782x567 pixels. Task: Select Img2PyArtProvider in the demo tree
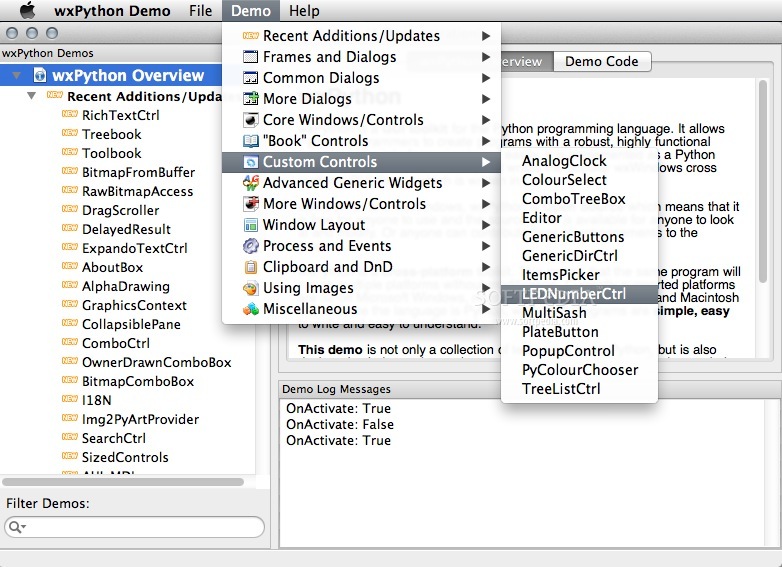pos(140,419)
